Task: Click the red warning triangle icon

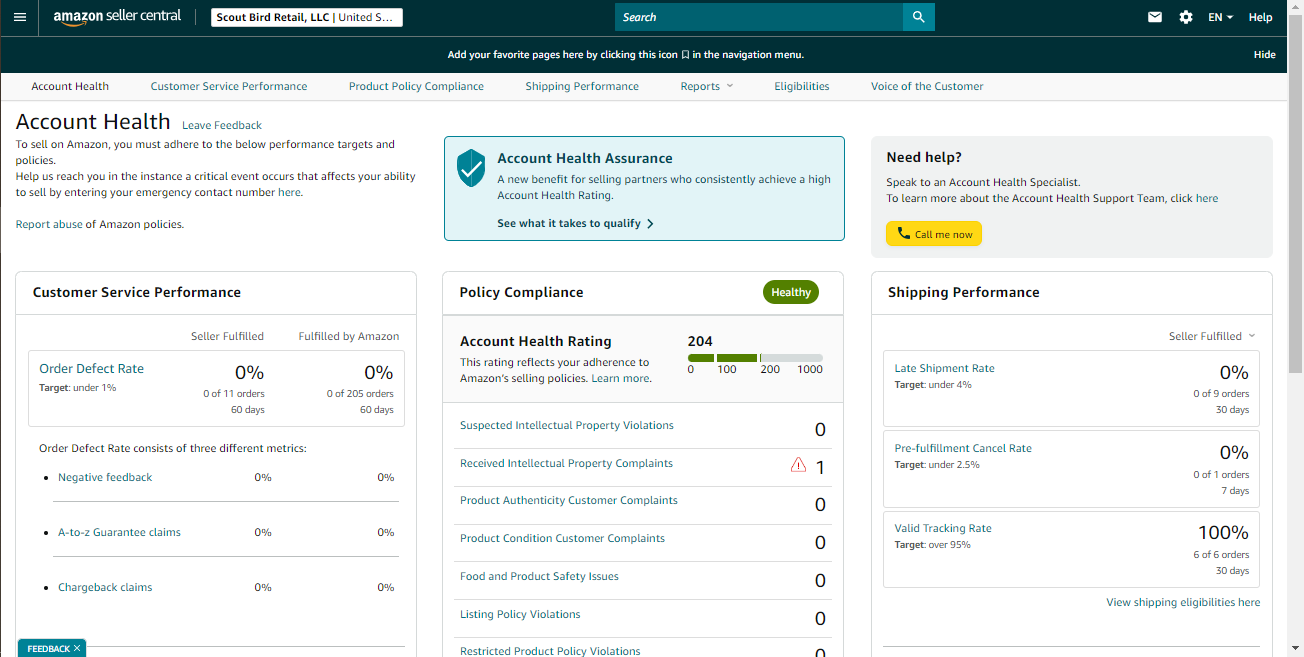Action: [x=798, y=465]
